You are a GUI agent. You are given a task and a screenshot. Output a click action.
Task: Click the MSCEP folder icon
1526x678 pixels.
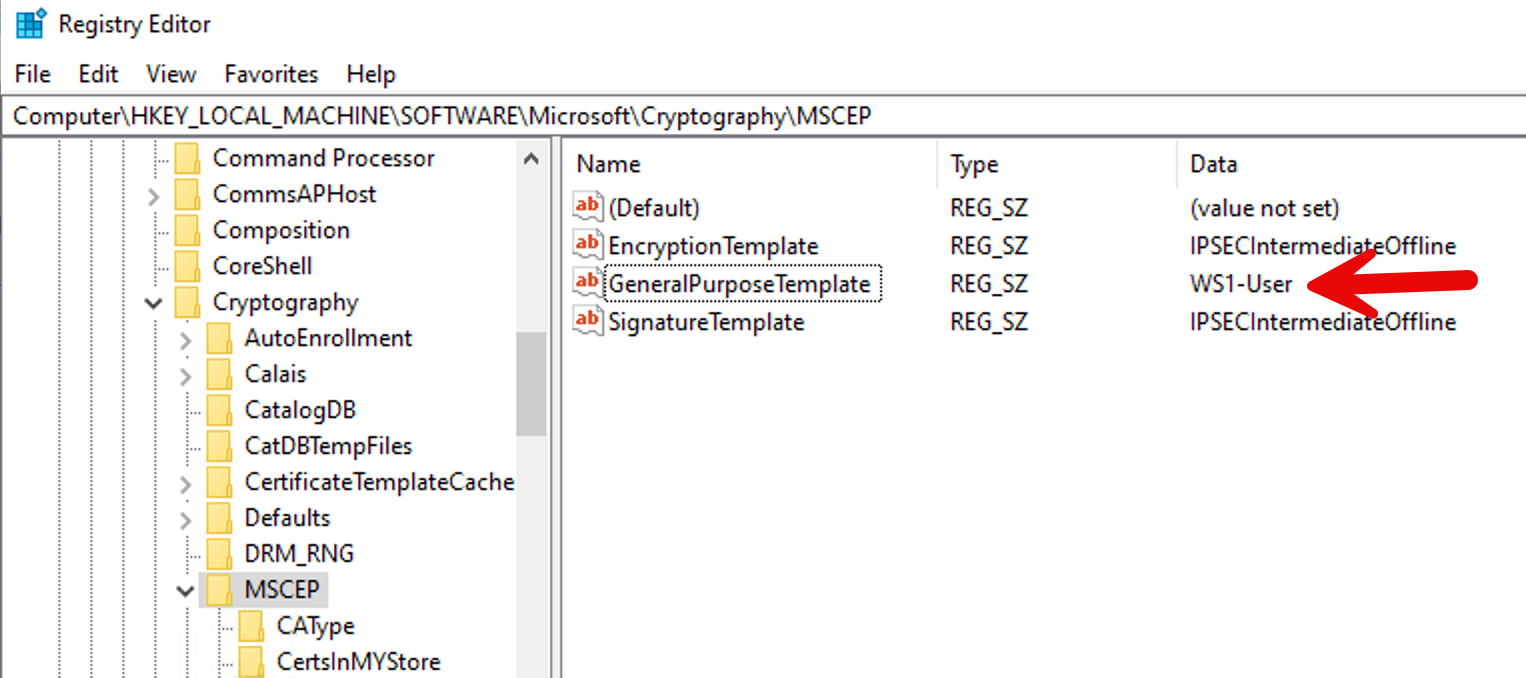pyautogui.click(x=220, y=590)
